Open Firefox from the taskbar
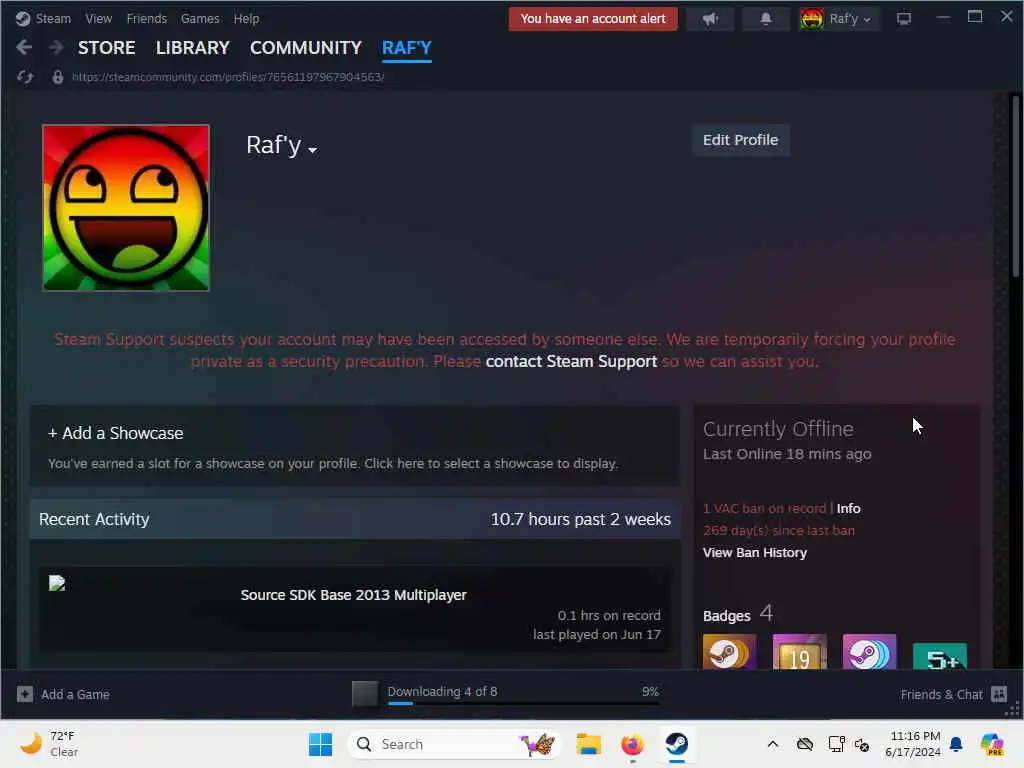The image size is (1024, 768). pyautogui.click(x=632, y=744)
